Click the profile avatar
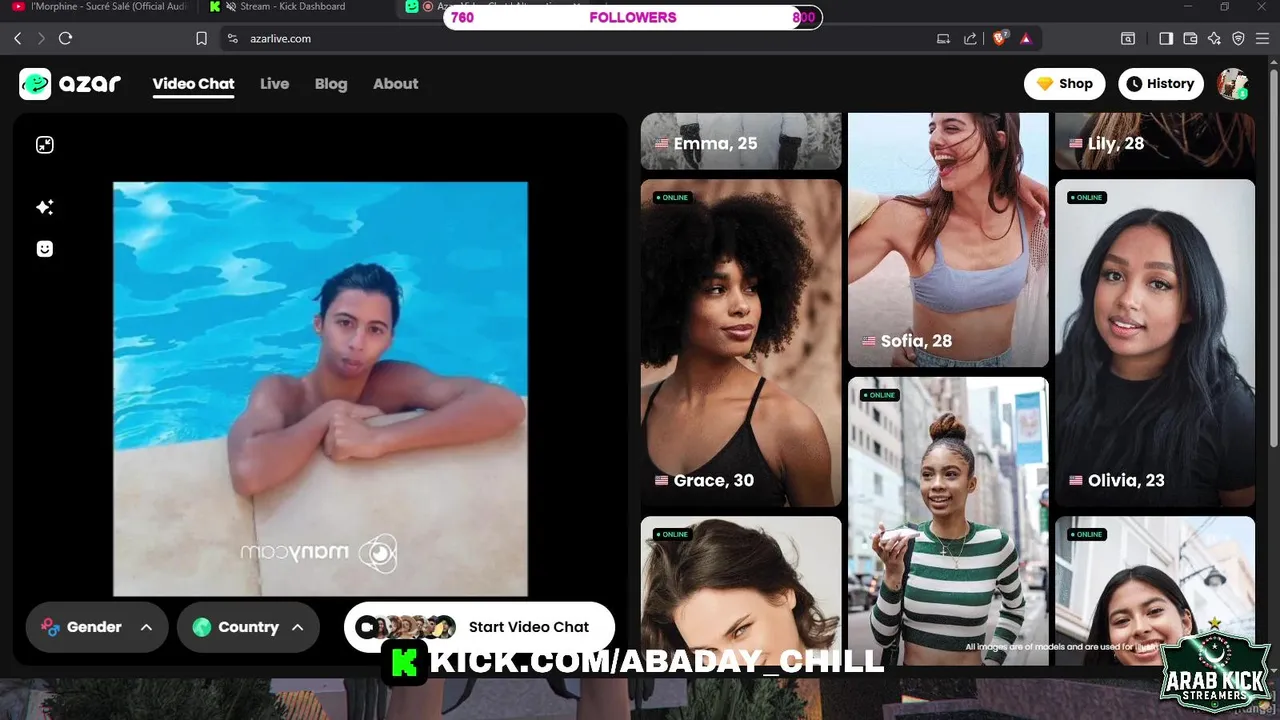Viewport: 1280px width, 720px height. (1232, 84)
